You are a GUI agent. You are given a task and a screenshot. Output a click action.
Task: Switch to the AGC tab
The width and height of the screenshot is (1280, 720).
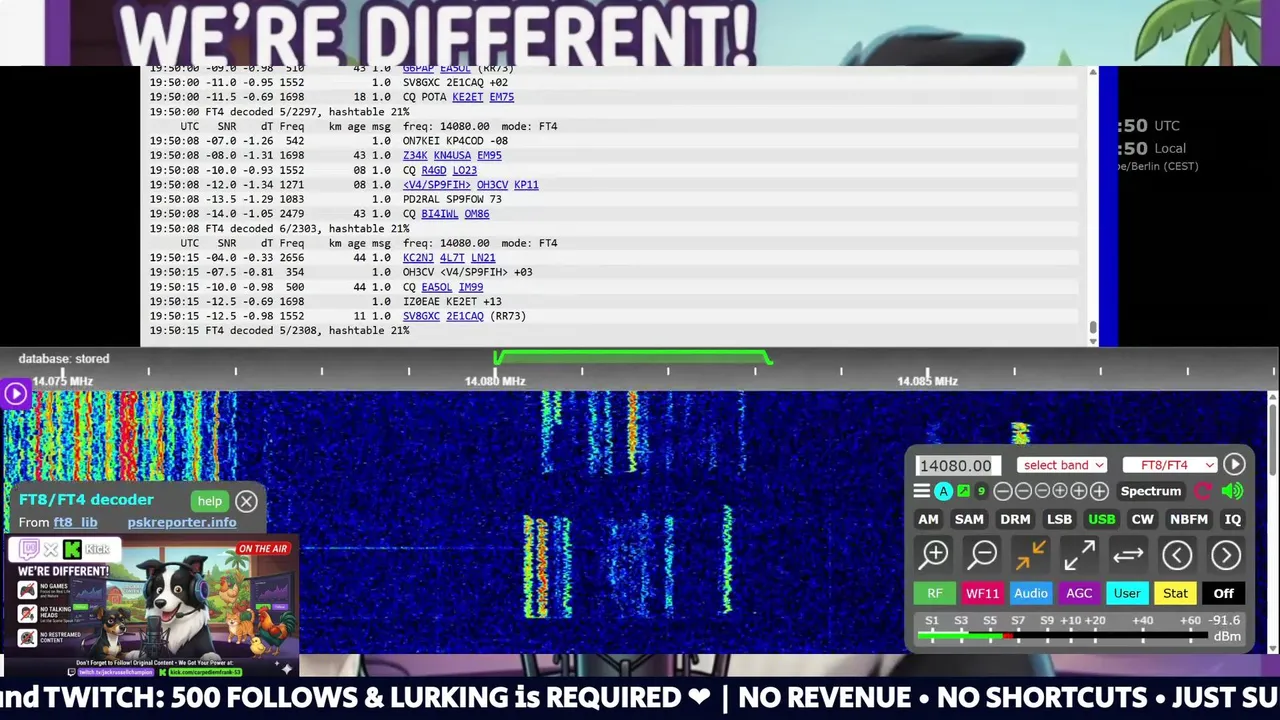tap(1079, 593)
